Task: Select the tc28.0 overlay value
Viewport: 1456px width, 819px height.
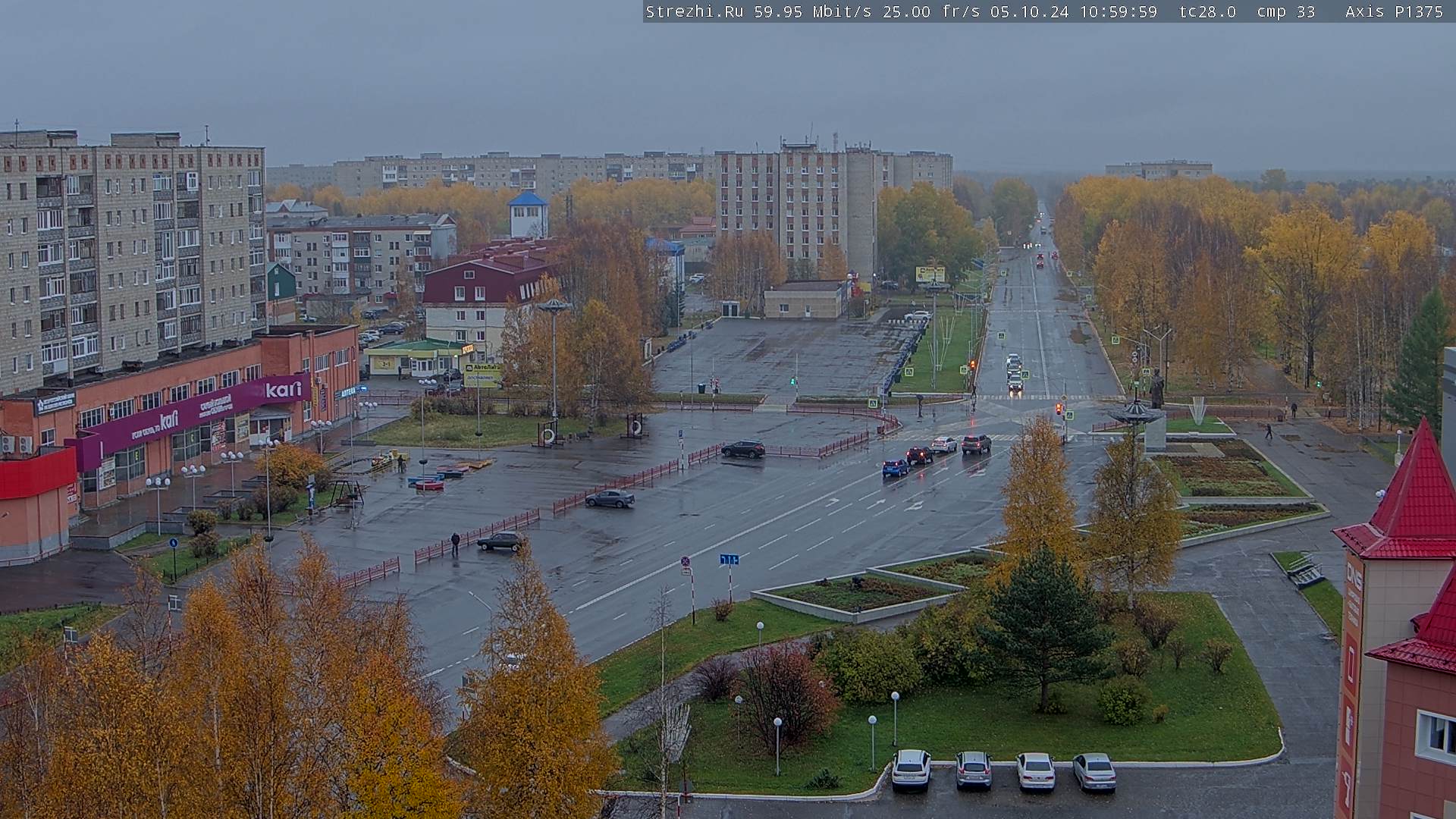Action: pos(1207,11)
